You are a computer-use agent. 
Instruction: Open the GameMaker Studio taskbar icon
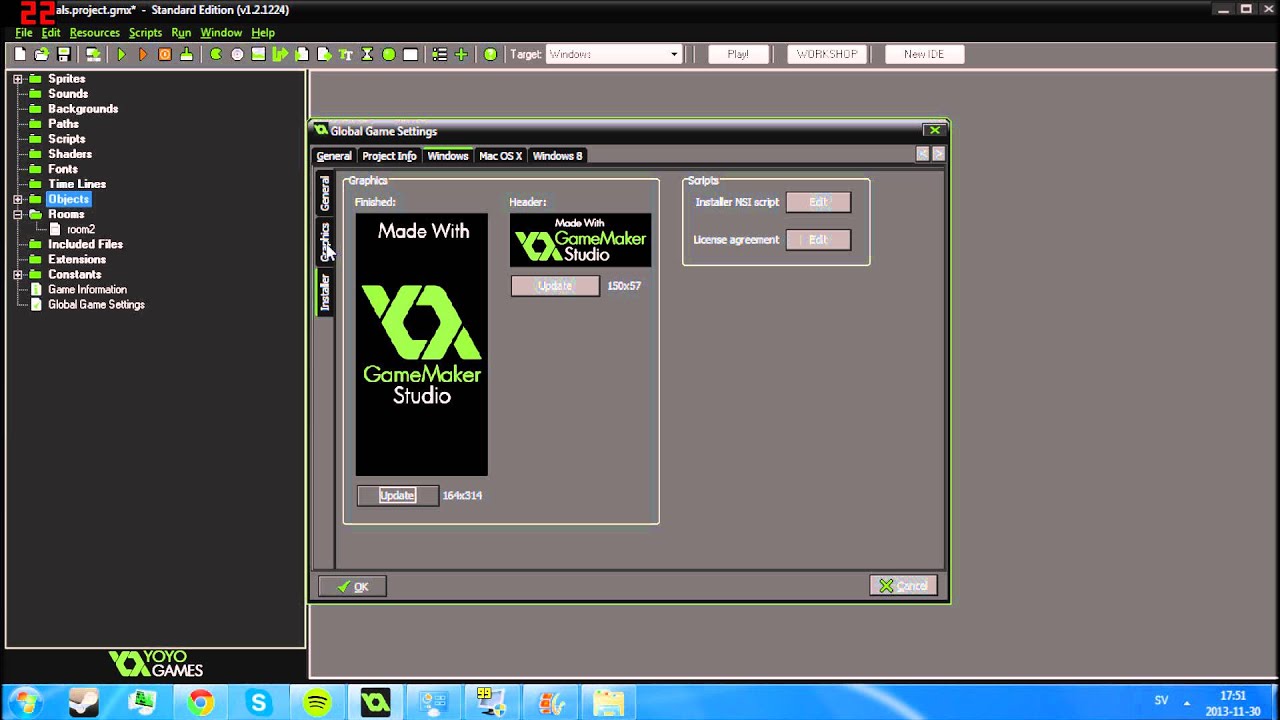(x=375, y=703)
